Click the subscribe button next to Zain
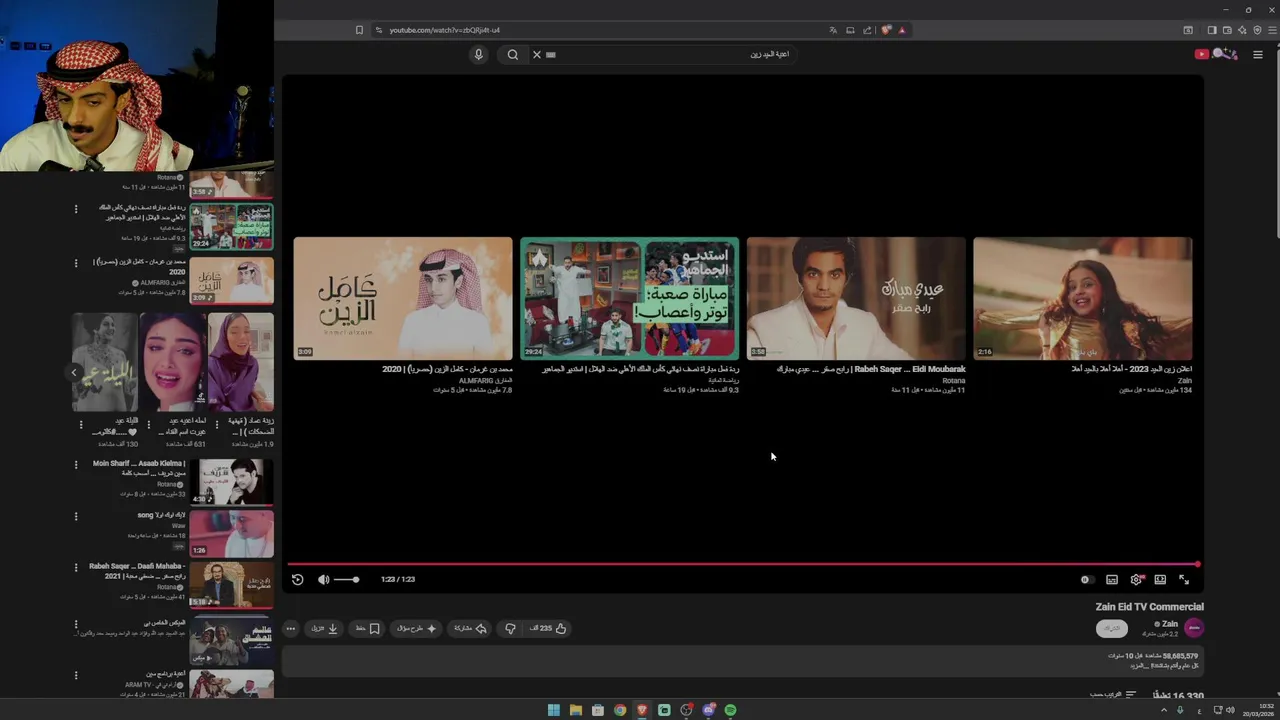 click(1112, 628)
